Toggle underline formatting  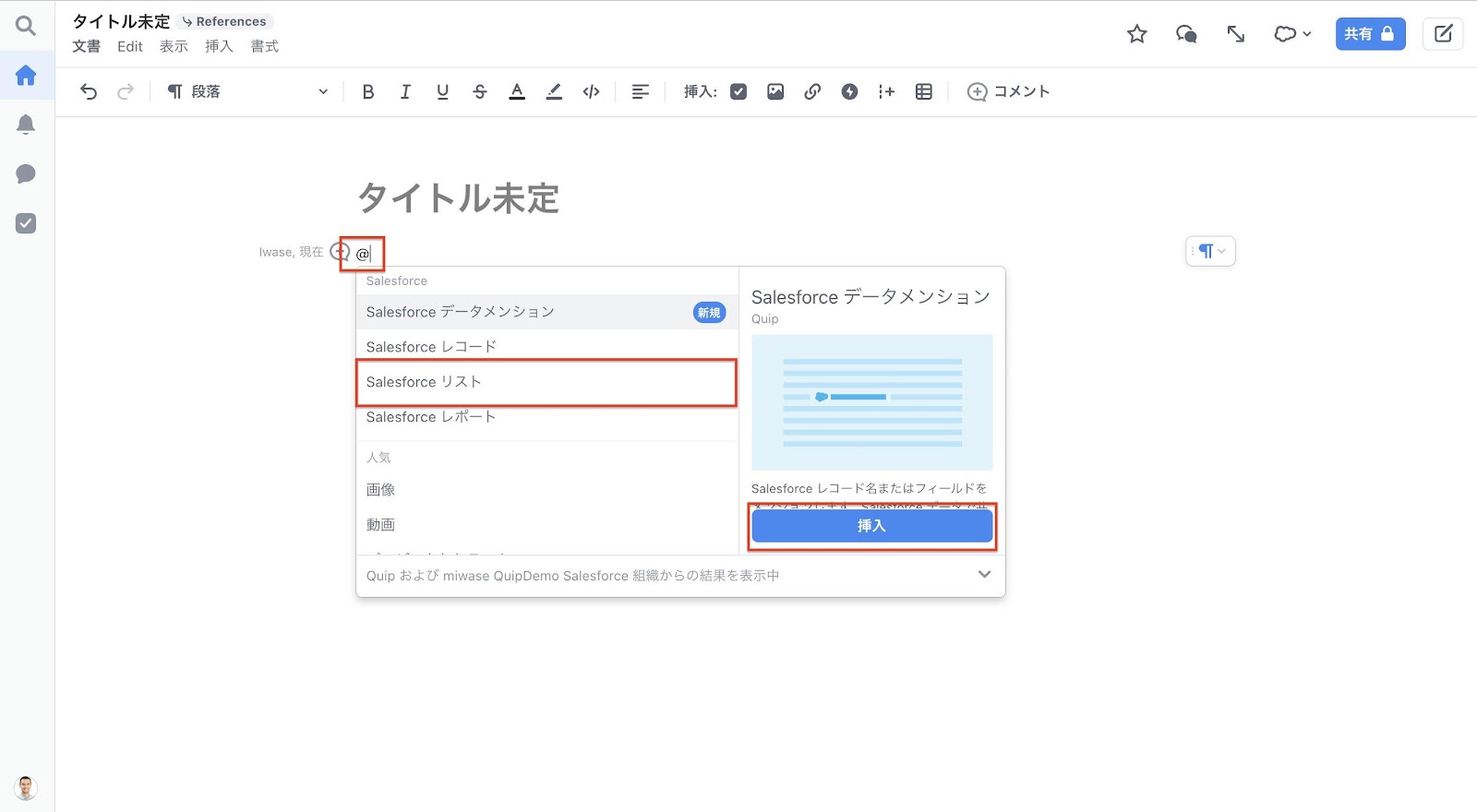pyautogui.click(x=443, y=91)
